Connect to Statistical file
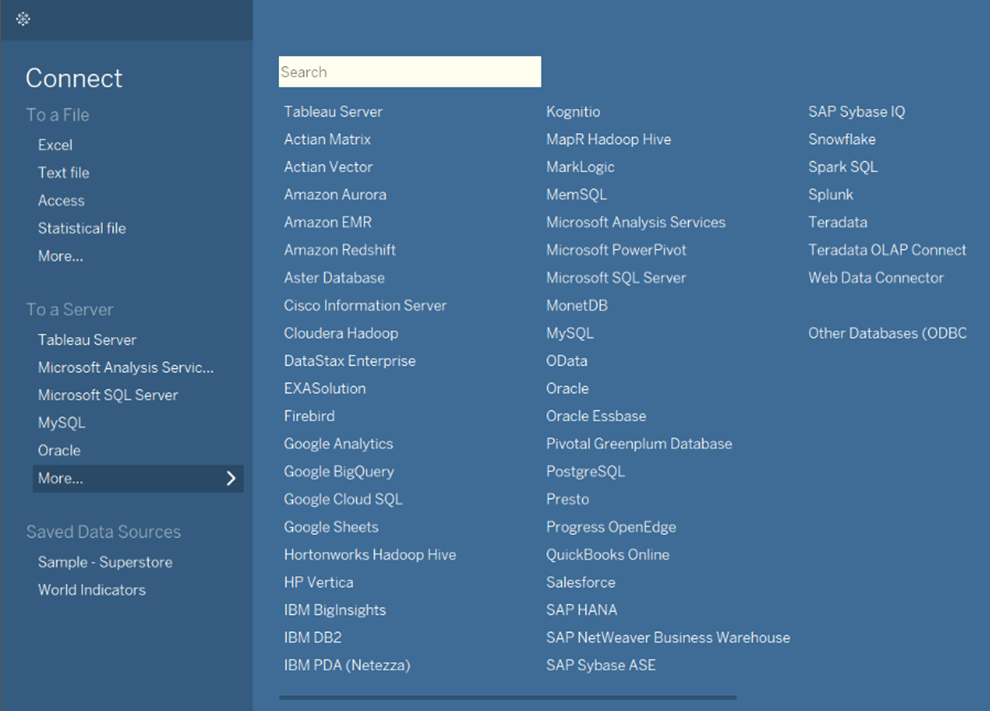 pyautogui.click(x=82, y=229)
